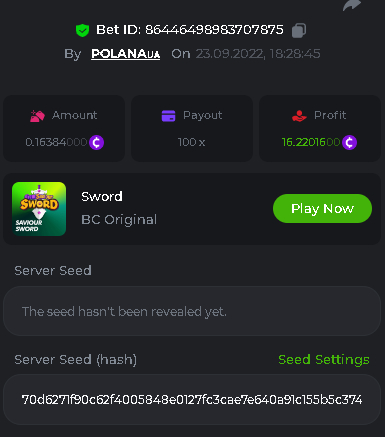Click the Play Now button

pos(322,209)
